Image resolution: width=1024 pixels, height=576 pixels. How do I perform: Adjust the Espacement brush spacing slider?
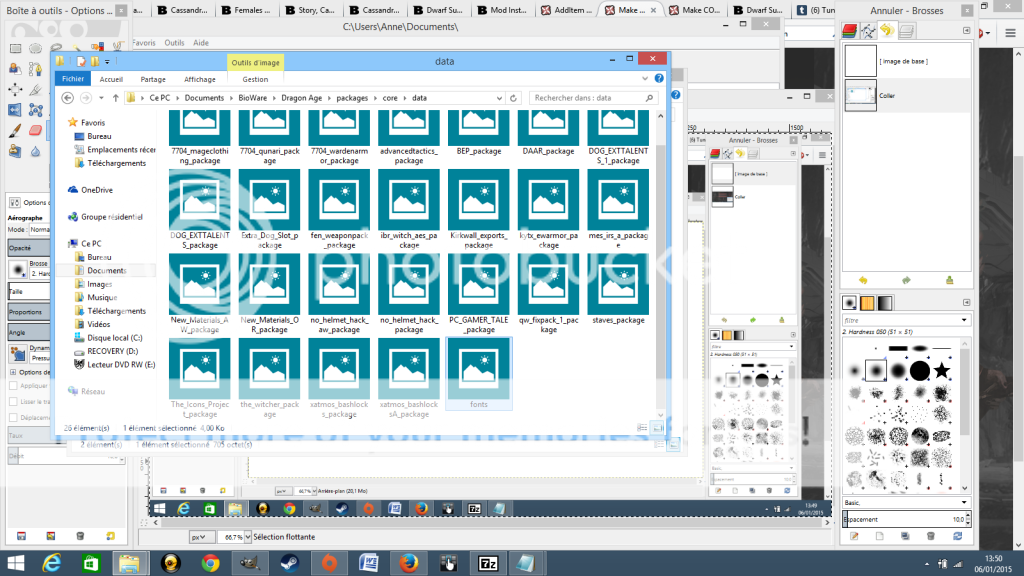pos(905,520)
